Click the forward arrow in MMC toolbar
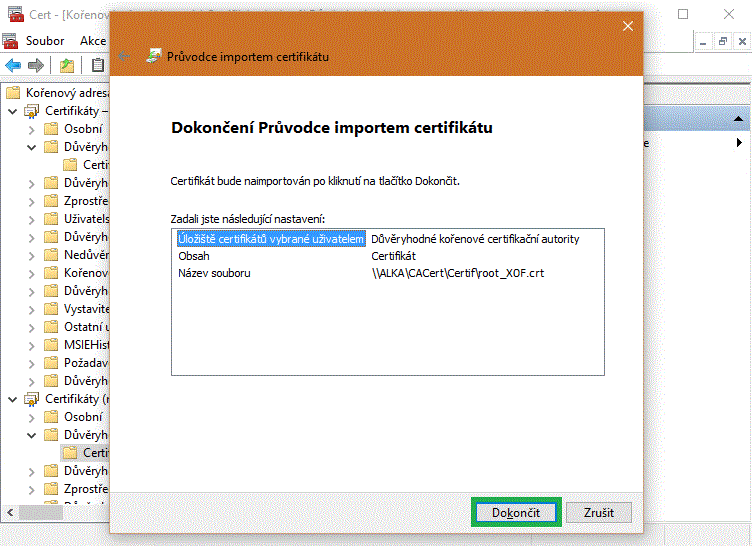Image resolution: width=752 pixels, height=546 pixels. tap(36, 65)
